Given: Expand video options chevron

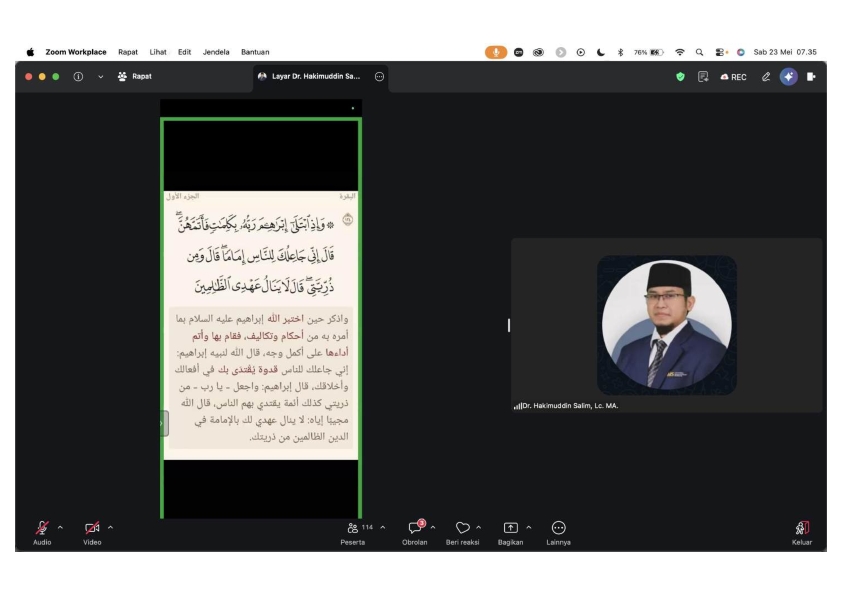Looking at the screenshot, I should [x=110, y=527].
